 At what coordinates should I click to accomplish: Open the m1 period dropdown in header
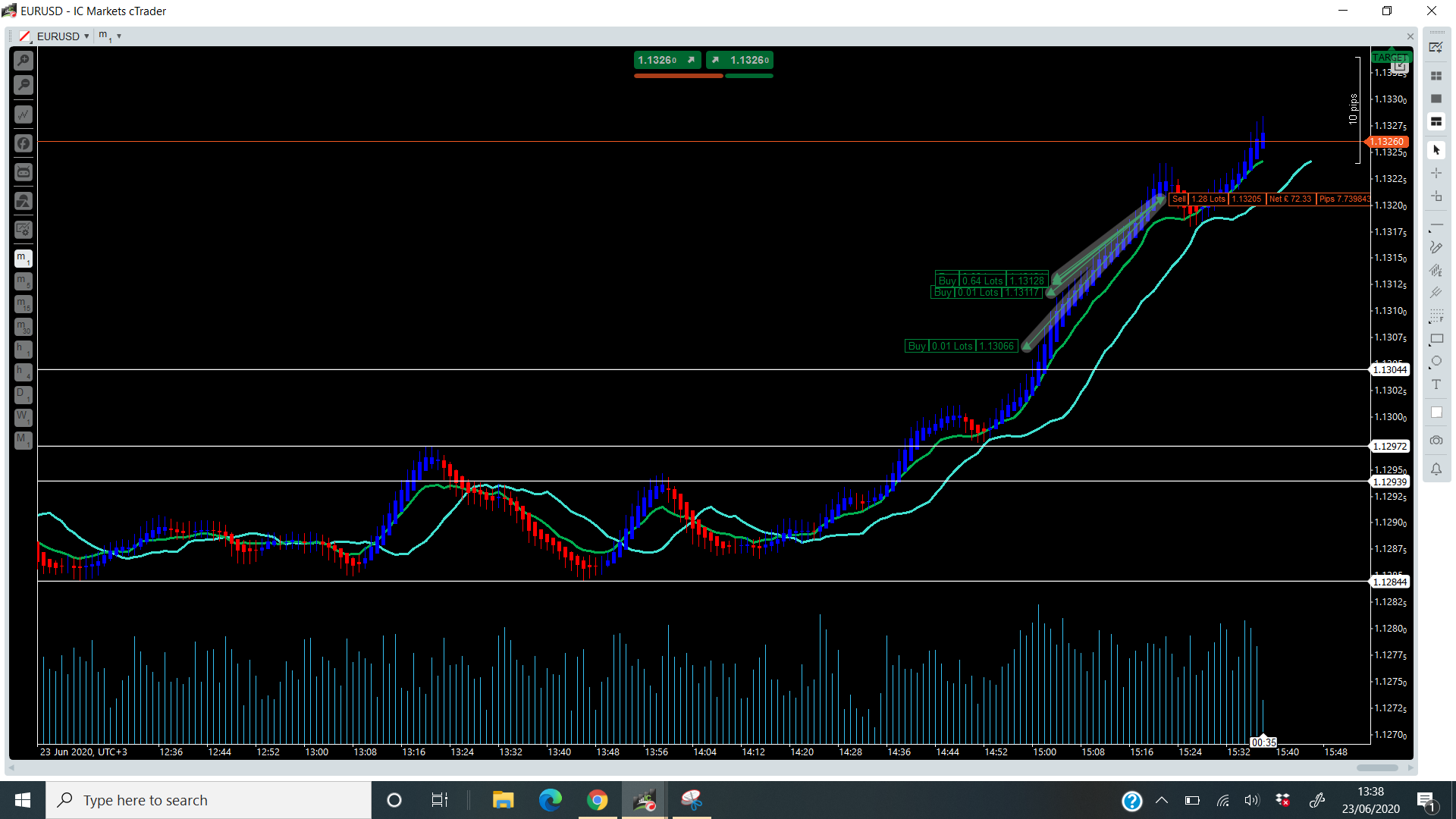click(110, 36)
